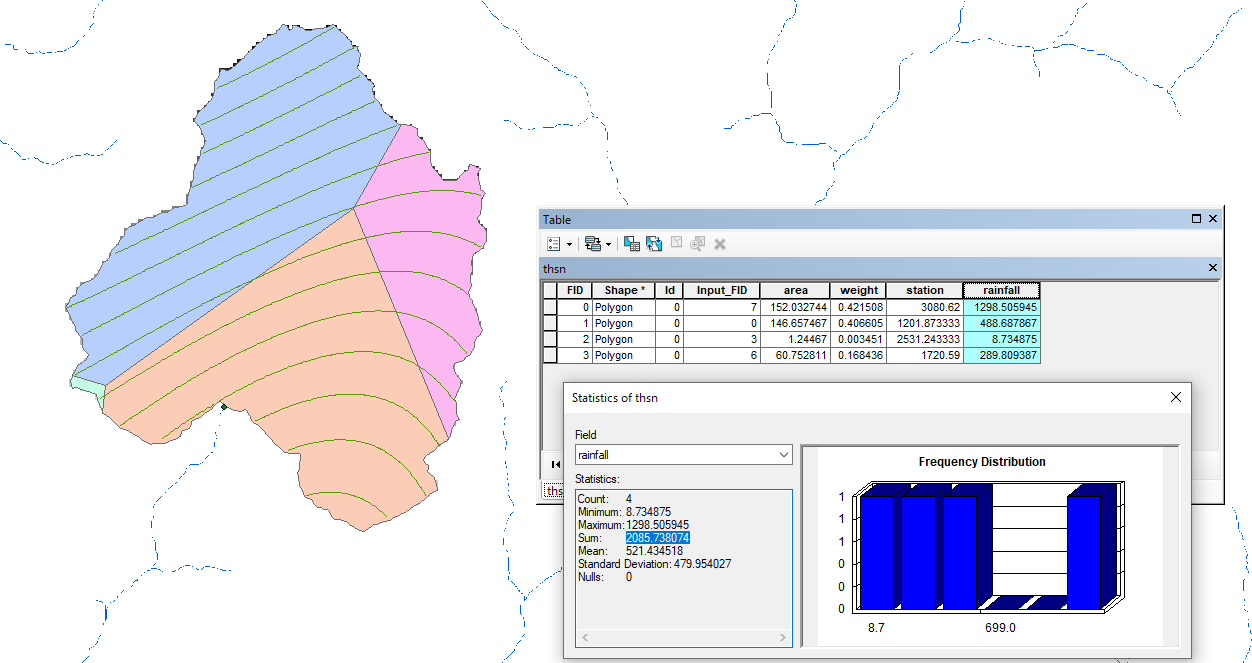Click the Zoom To Selected icon
The height and width of the screenshot is (663, 1252).
pyautogui.click(x=698, y=243)
